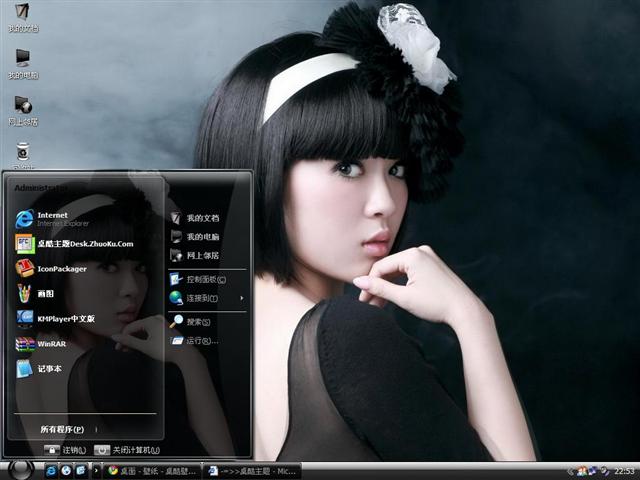Click Internet Explorer quick launch icon
Screen dimensions: 640x480
coord(51,471)
